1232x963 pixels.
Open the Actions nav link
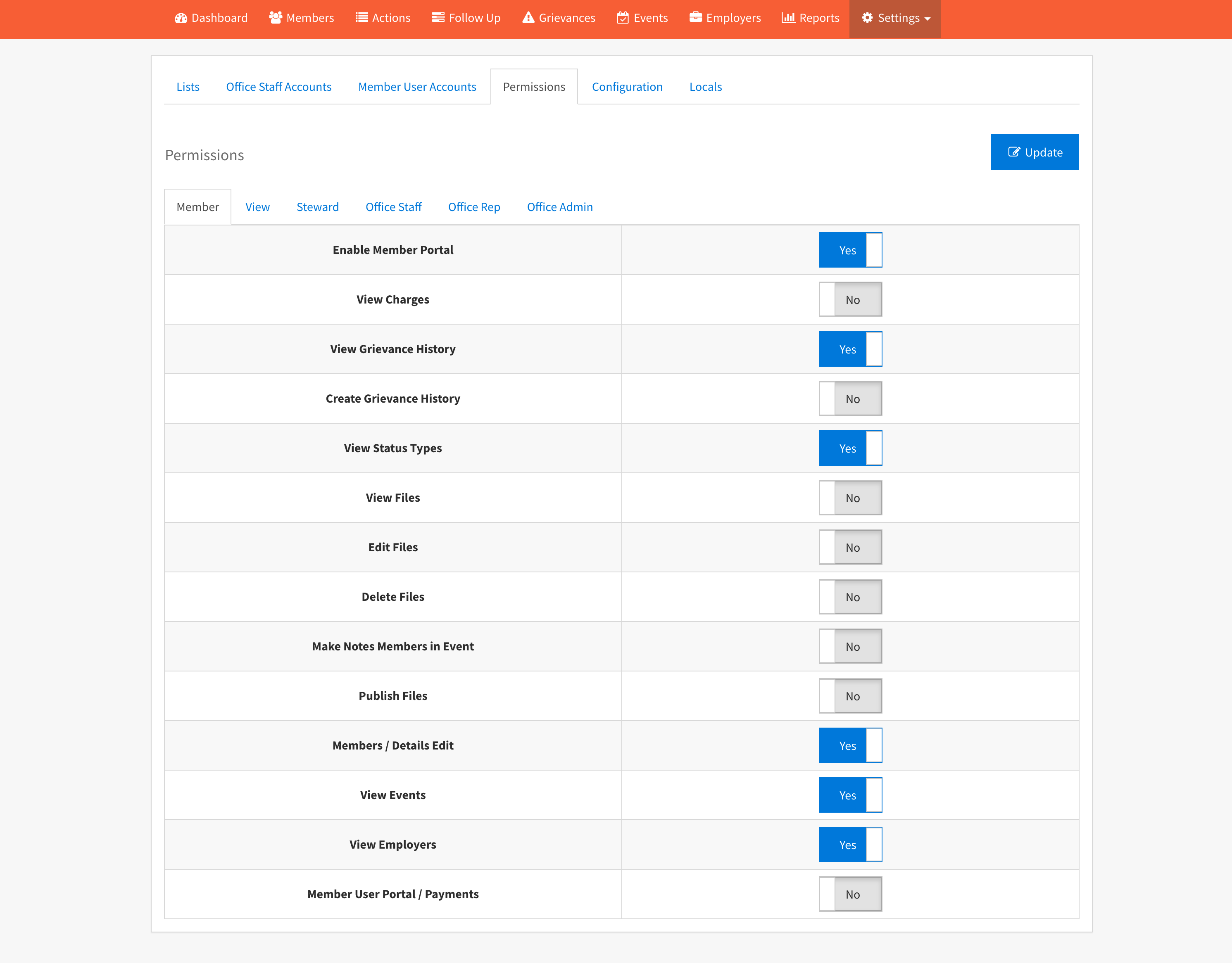pos(383,18)
